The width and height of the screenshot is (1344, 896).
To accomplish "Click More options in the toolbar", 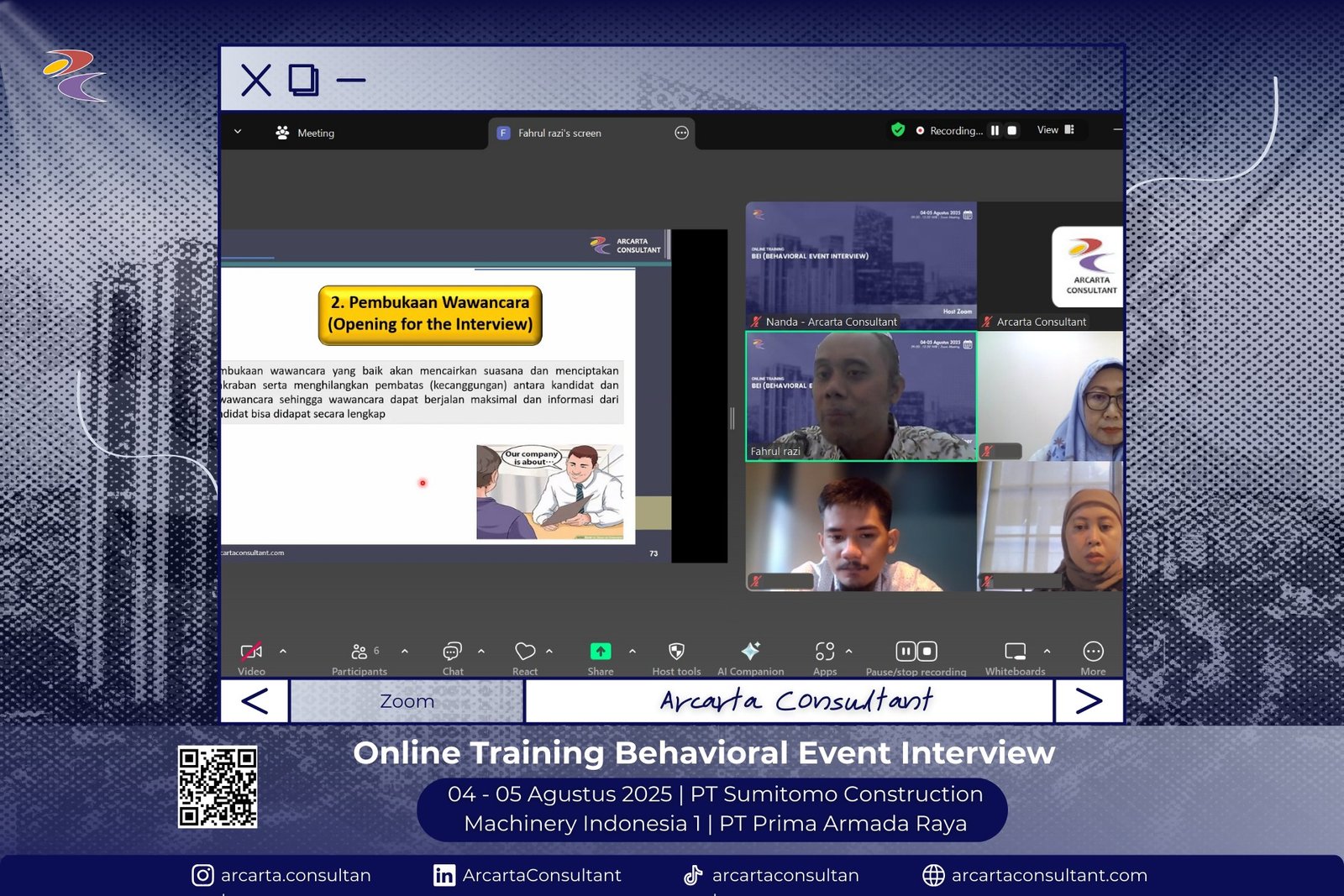I will click(1093, 652).
